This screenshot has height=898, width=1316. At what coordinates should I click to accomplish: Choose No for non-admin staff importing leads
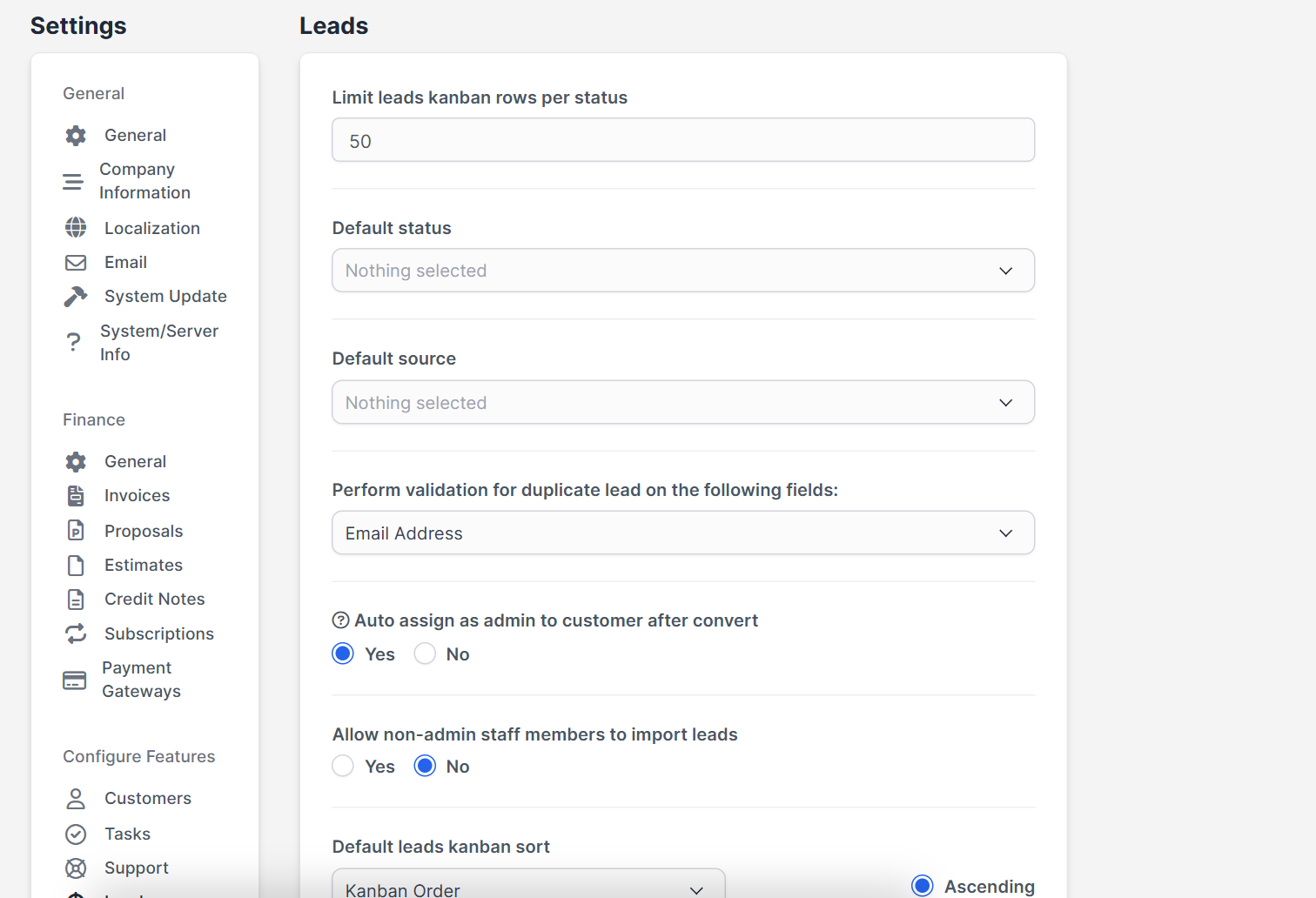(x=425, y=766)
